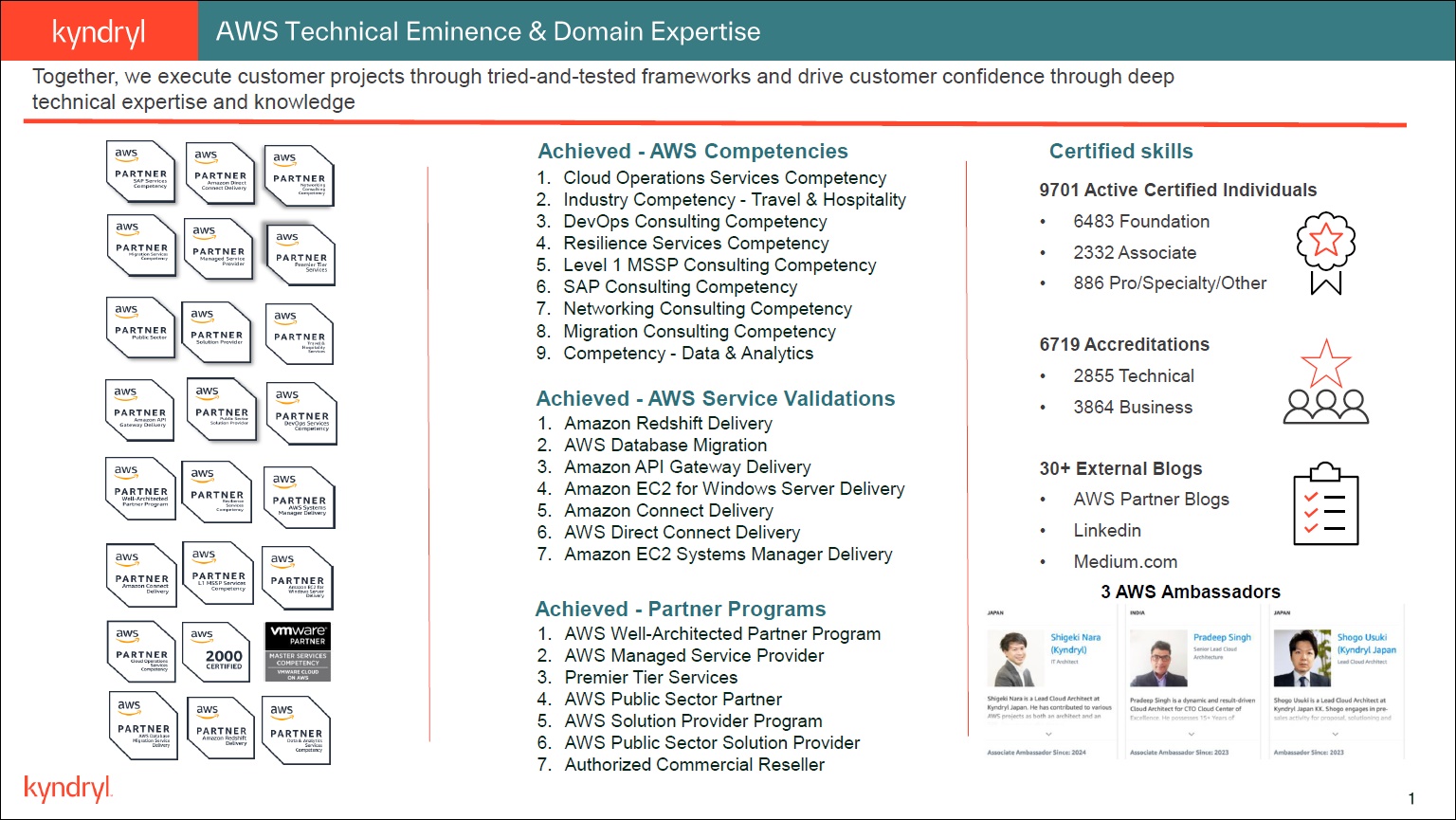Expand Pradeep Singh's description chevron

(1190, 734)
